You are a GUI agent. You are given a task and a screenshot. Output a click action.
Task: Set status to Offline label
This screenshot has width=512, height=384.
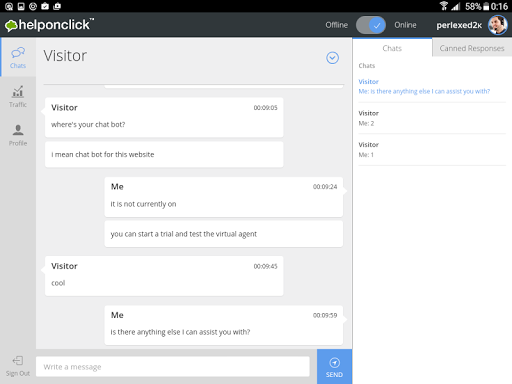coord(336,25)
